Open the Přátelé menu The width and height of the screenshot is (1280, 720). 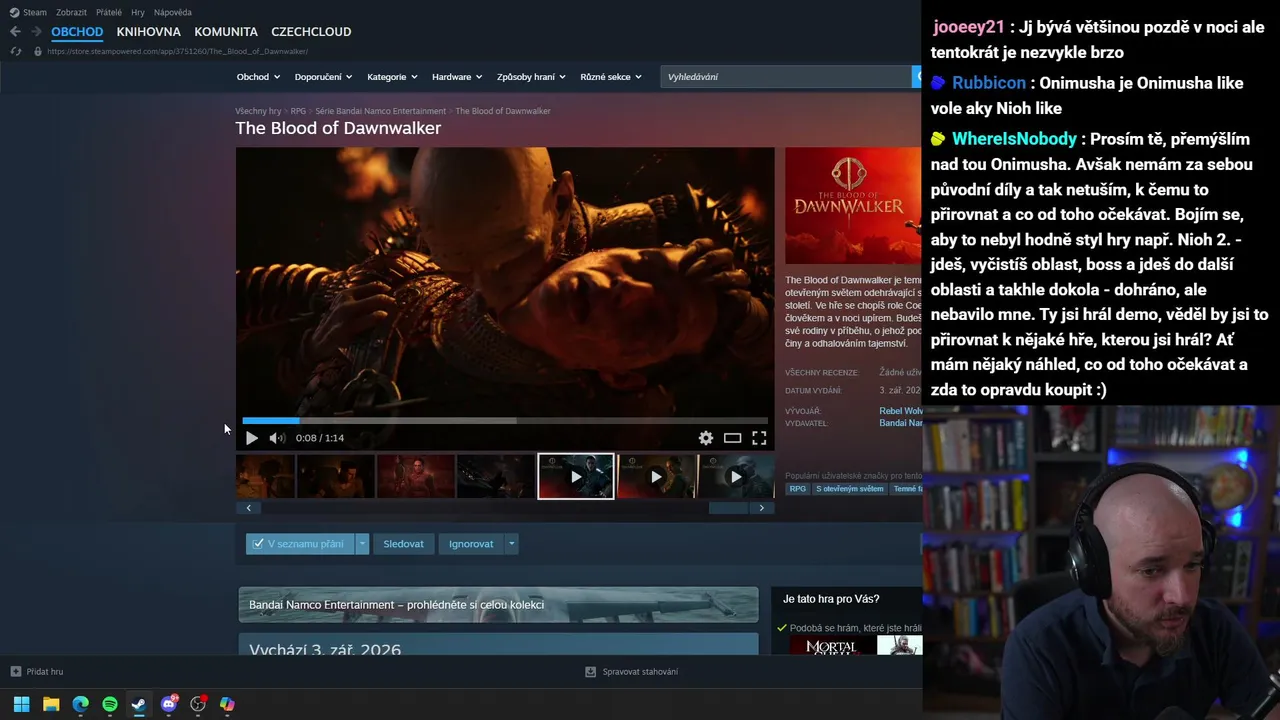[x=109, y=12]
